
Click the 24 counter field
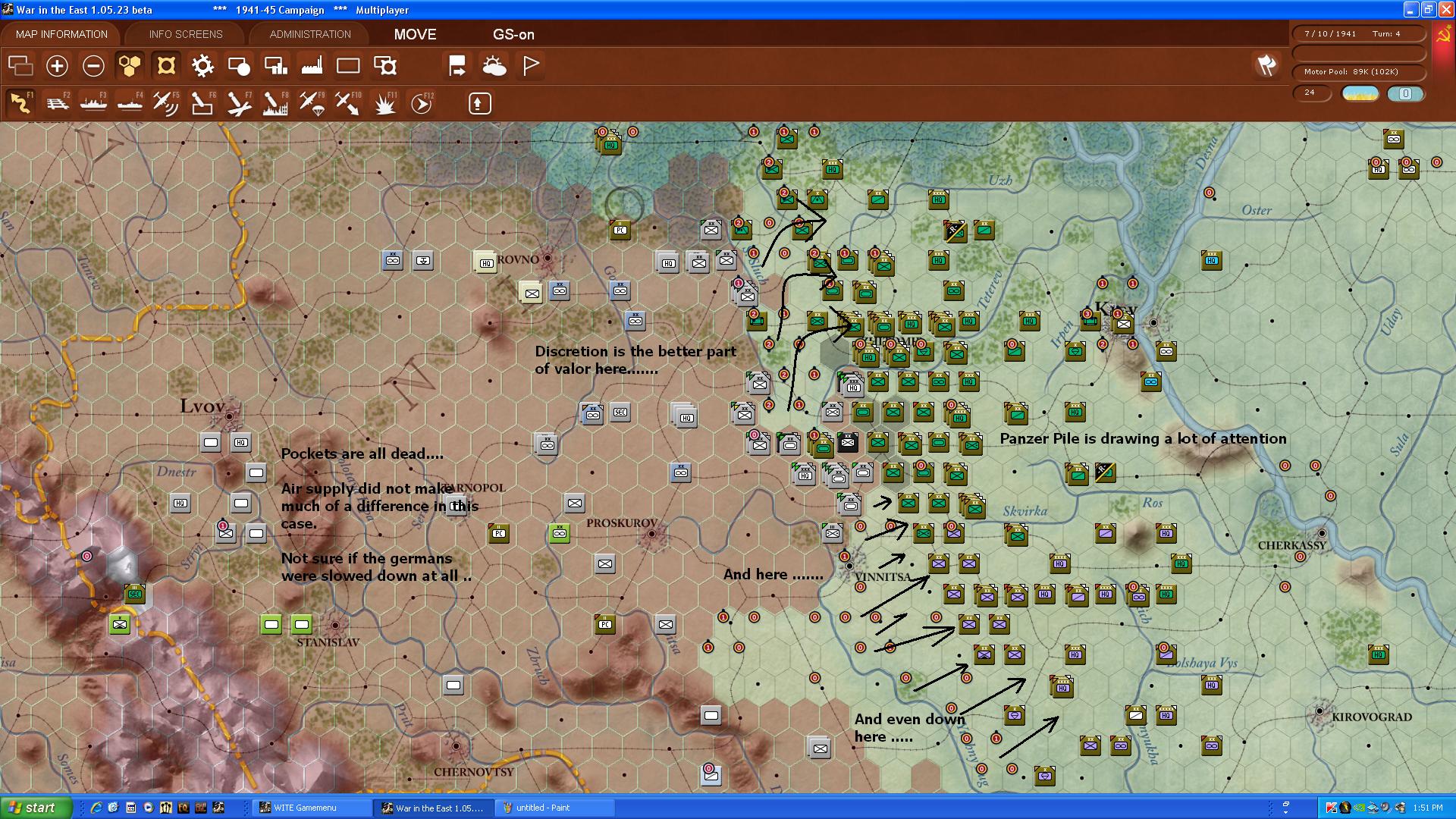point(1312,93)
